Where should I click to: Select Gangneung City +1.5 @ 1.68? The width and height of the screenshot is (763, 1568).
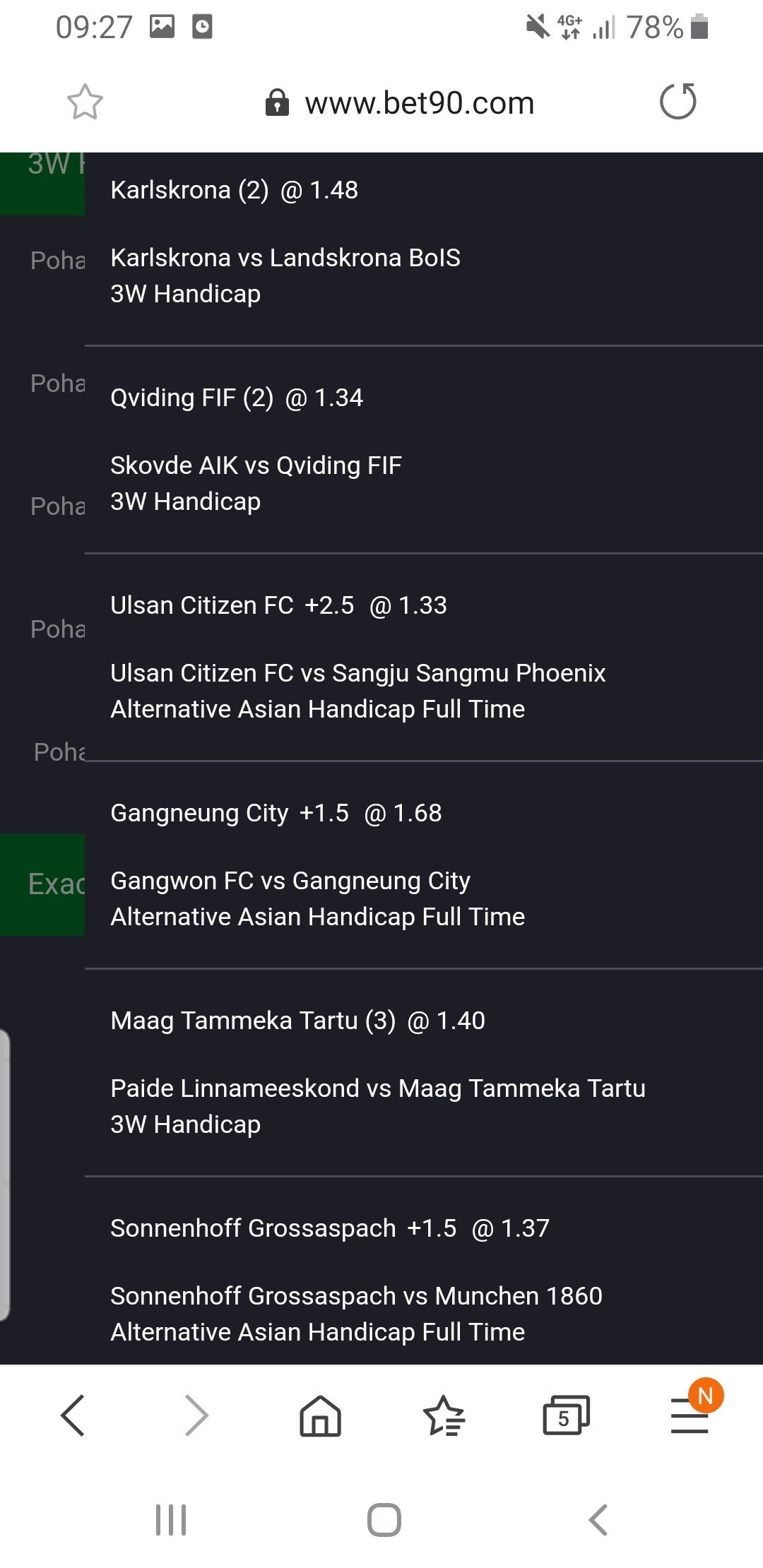click(276, 813)
